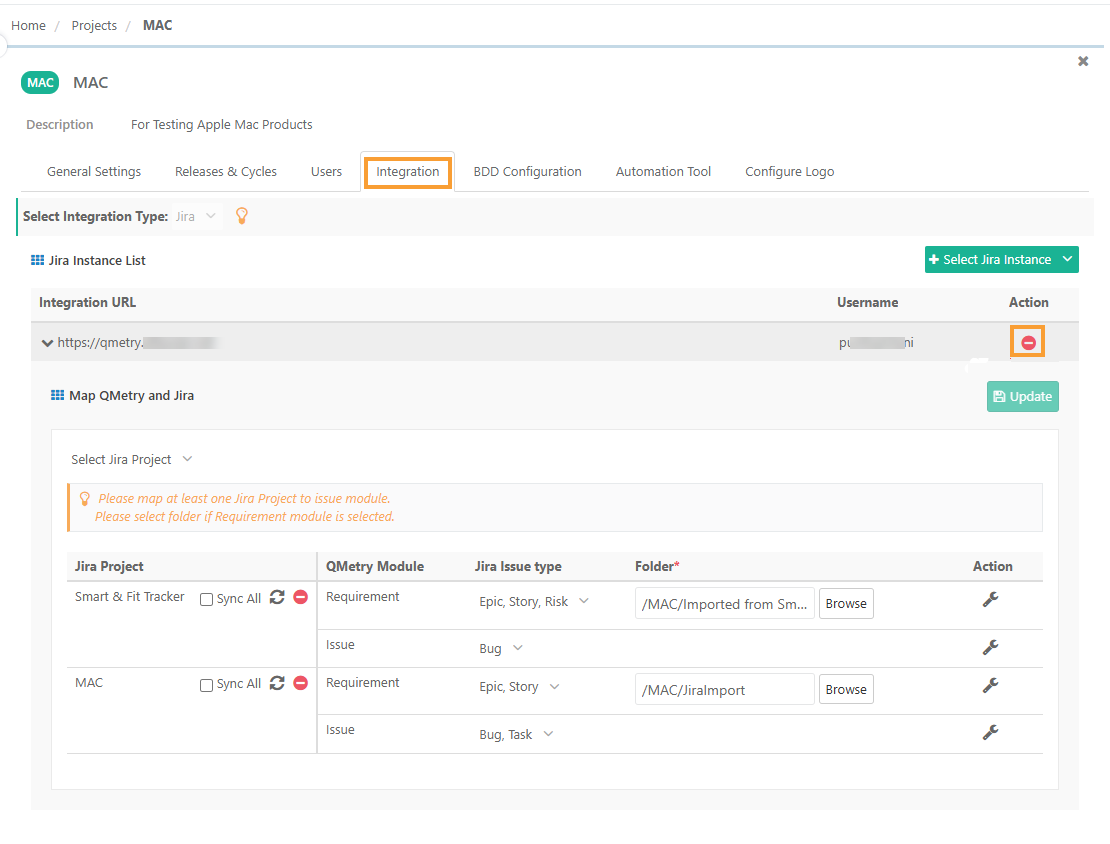Click the sync refresh icon for the MAC project
The height and width of the screenshot is (844, 1110).
pos(278,684)
